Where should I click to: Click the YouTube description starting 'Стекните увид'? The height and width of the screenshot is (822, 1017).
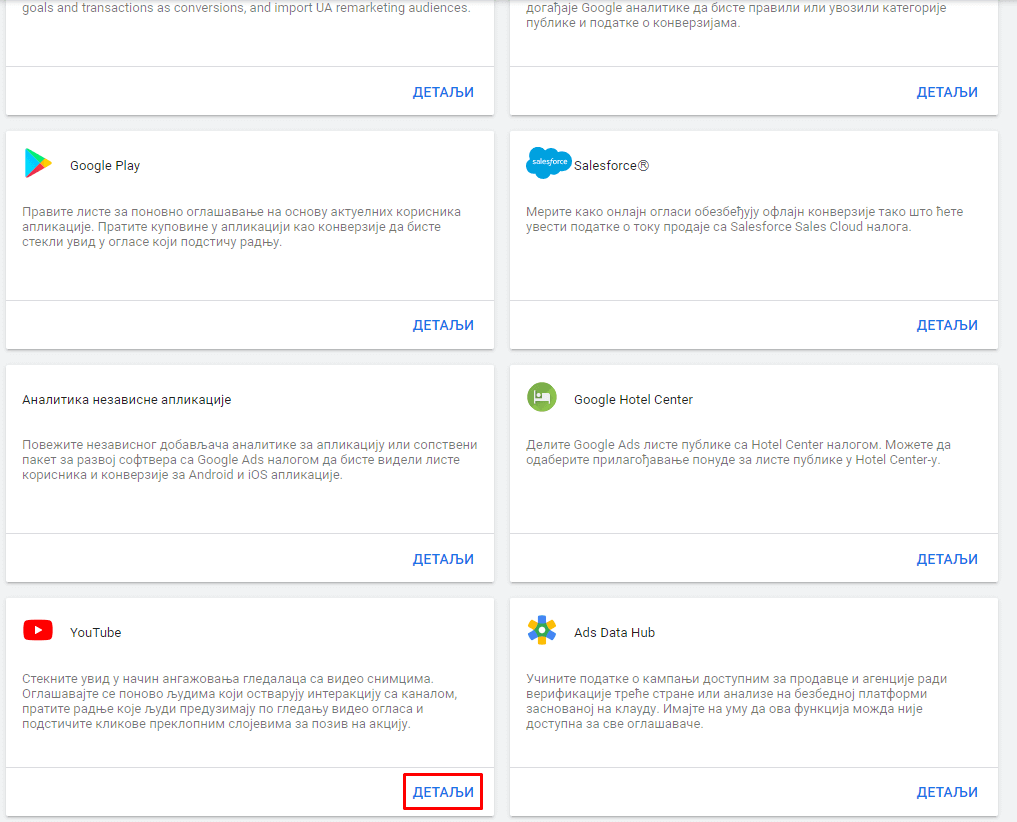coord(240,701)
